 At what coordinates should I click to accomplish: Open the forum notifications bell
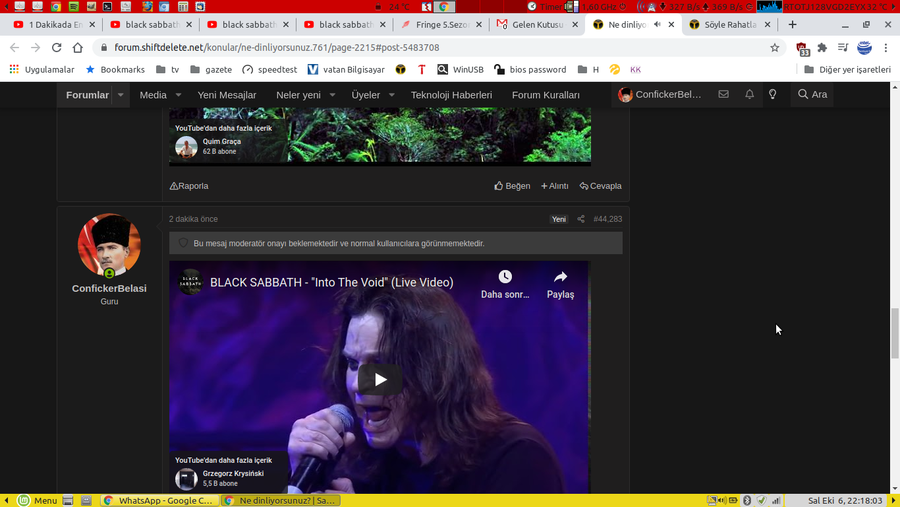(749, 94)
